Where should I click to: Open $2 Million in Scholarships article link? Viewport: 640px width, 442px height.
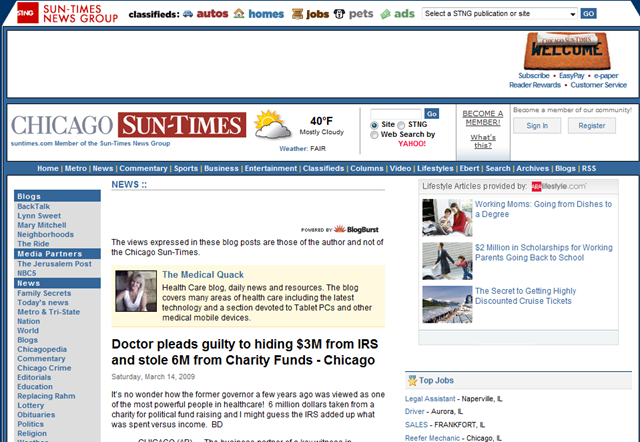(x=544, y=253)
